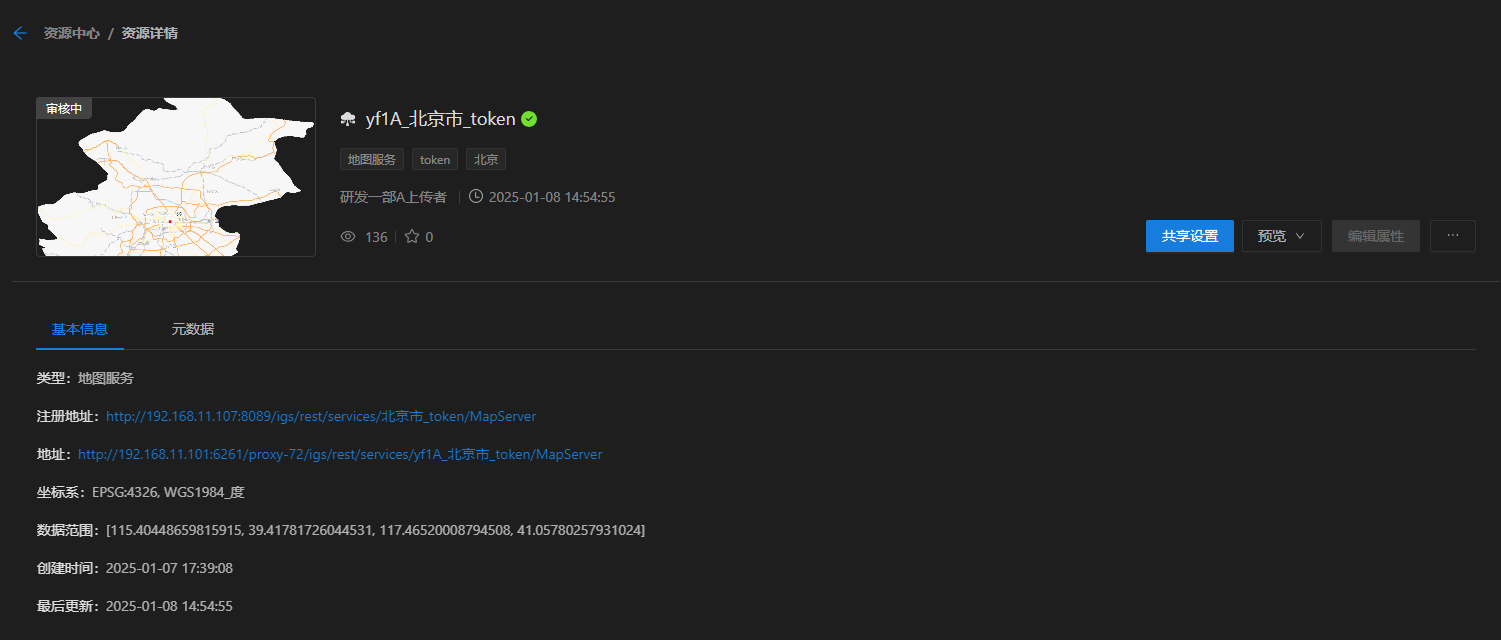Click 创建时间 value 2025-01-07 17:39:08
This screenshot has height=640, width=1501.
pyautogui.click(x=169, y=568)
